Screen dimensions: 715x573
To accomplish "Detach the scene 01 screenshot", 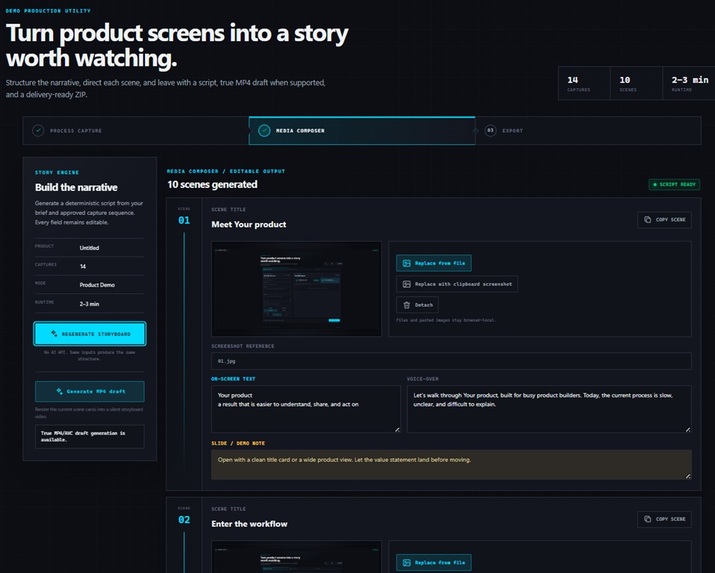I will pyautogui.click(x=417, y=305).
